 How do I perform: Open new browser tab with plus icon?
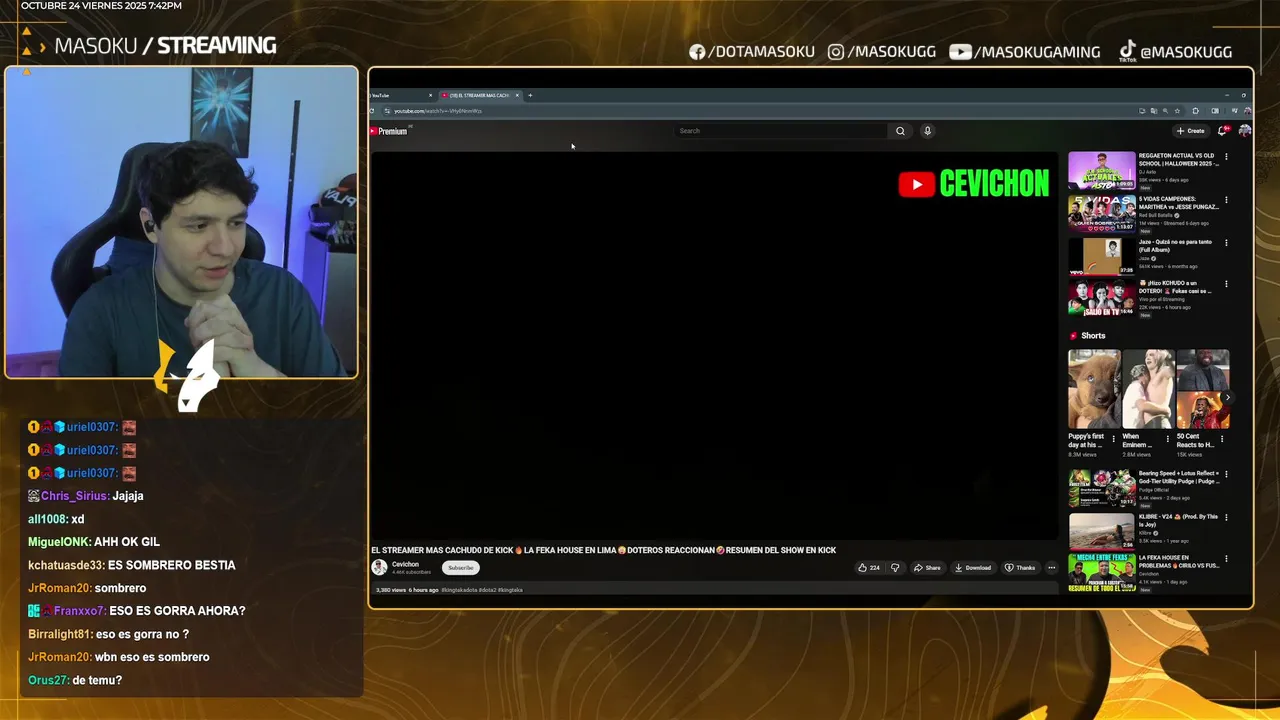pyautogui.click(x=530, y=95)
